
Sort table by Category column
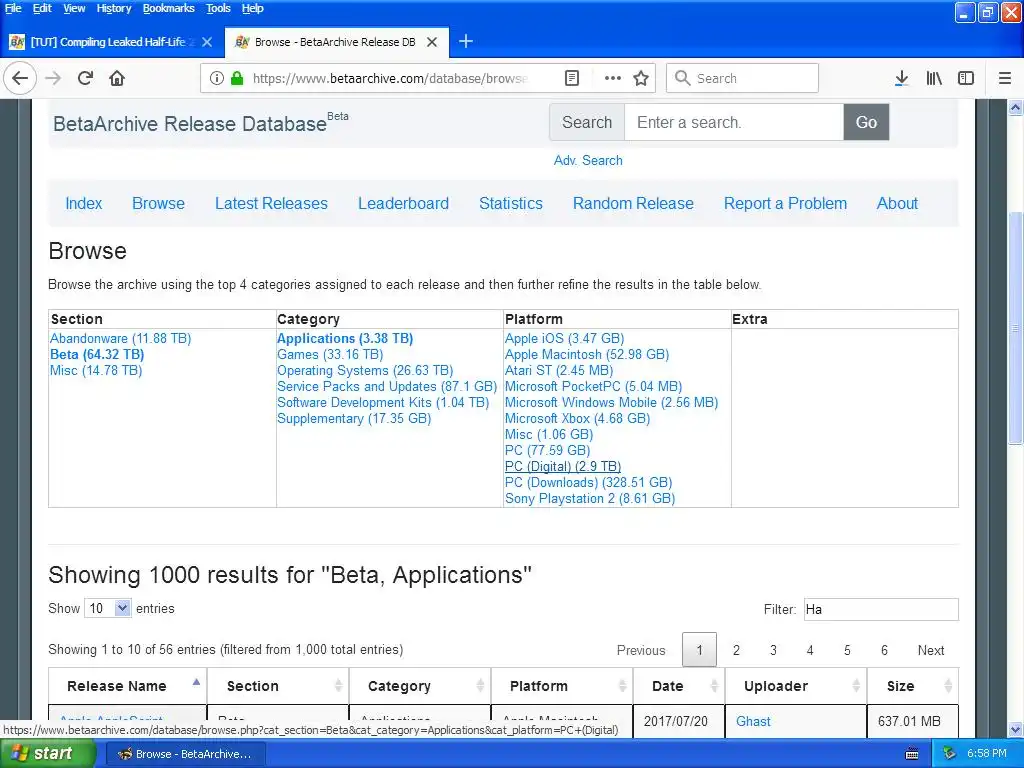point(420,686)
